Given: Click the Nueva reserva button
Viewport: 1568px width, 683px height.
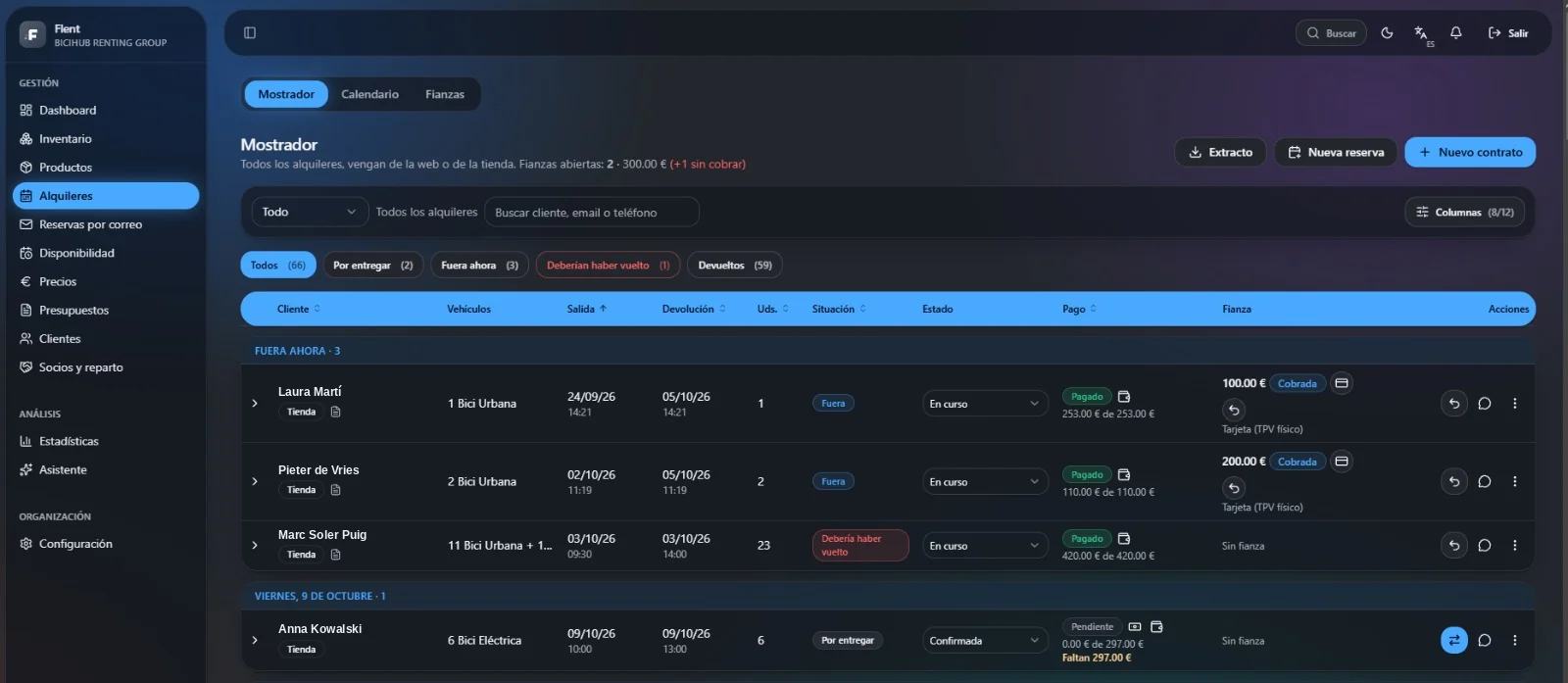Looking at the screenshot, I should click(x=1335, y=152).
